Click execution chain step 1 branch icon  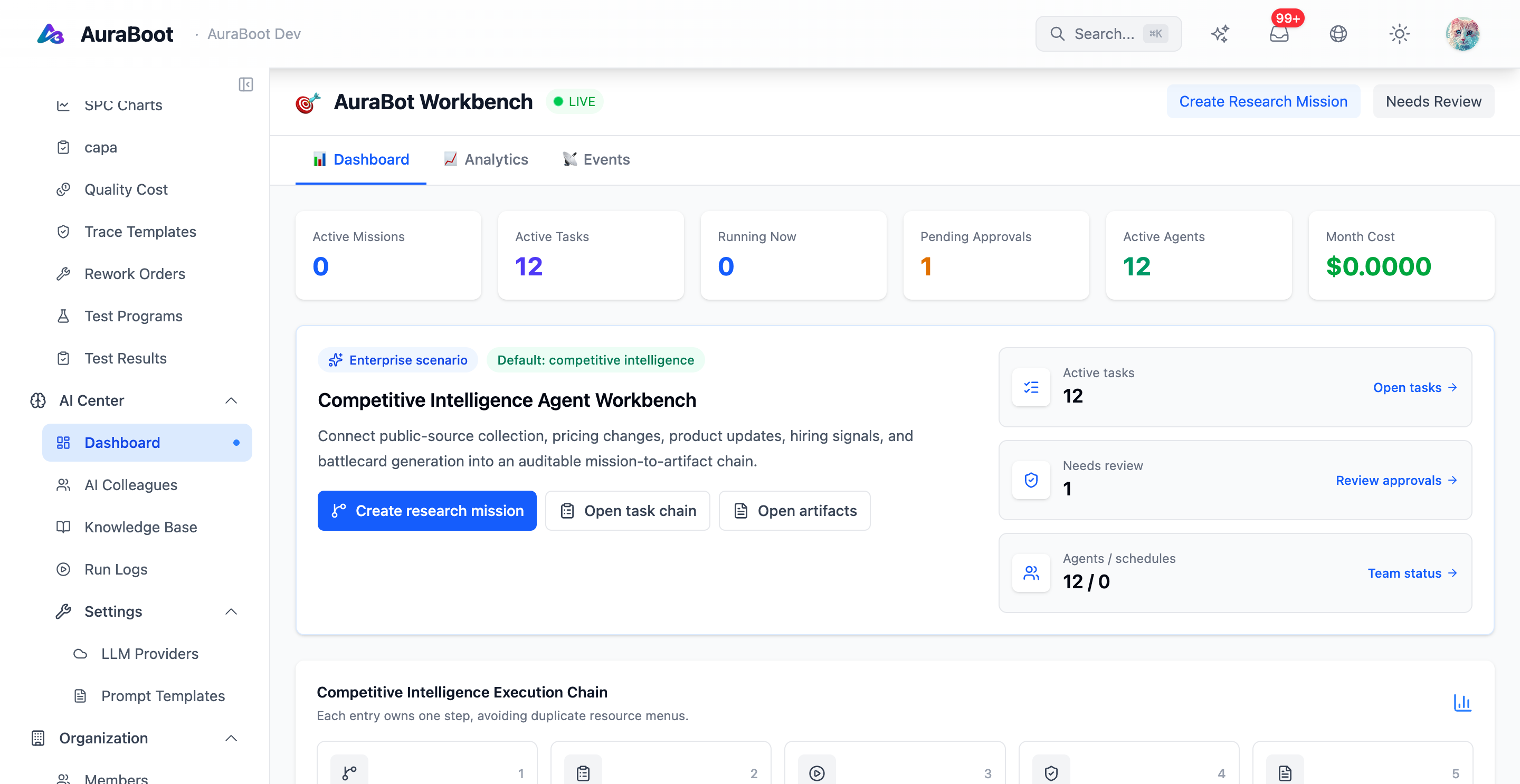(x=349, y=772)
